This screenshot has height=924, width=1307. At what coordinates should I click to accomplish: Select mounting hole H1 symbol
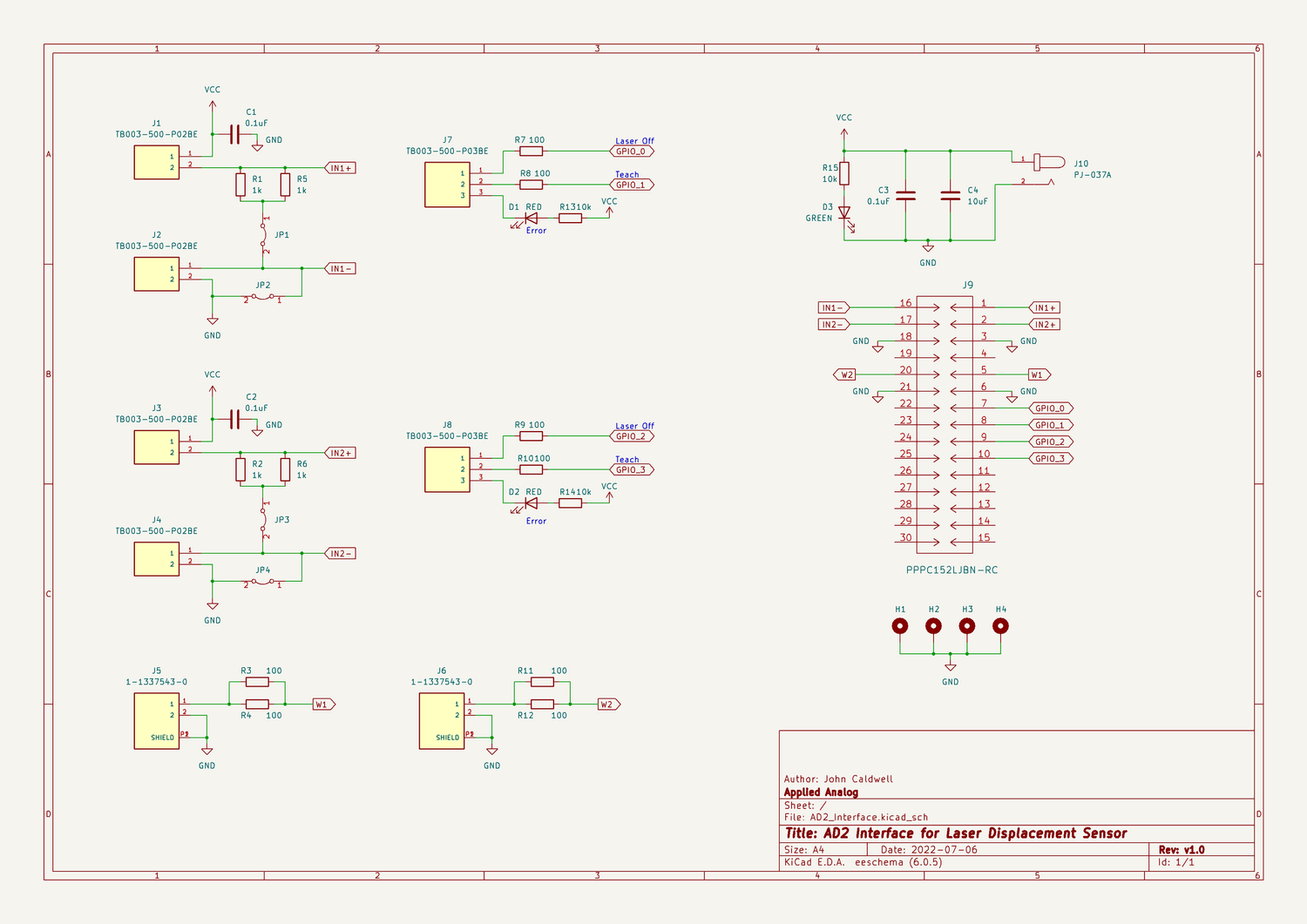[x=899, y=625]
